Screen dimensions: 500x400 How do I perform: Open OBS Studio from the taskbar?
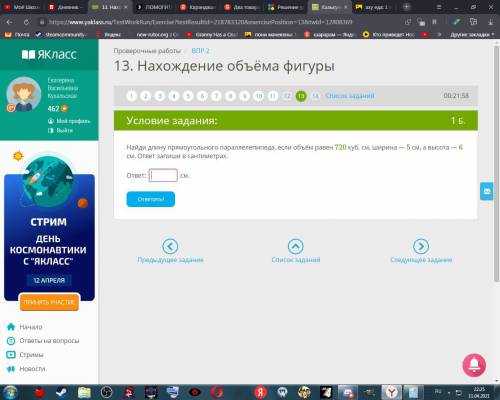coord(107,392)
